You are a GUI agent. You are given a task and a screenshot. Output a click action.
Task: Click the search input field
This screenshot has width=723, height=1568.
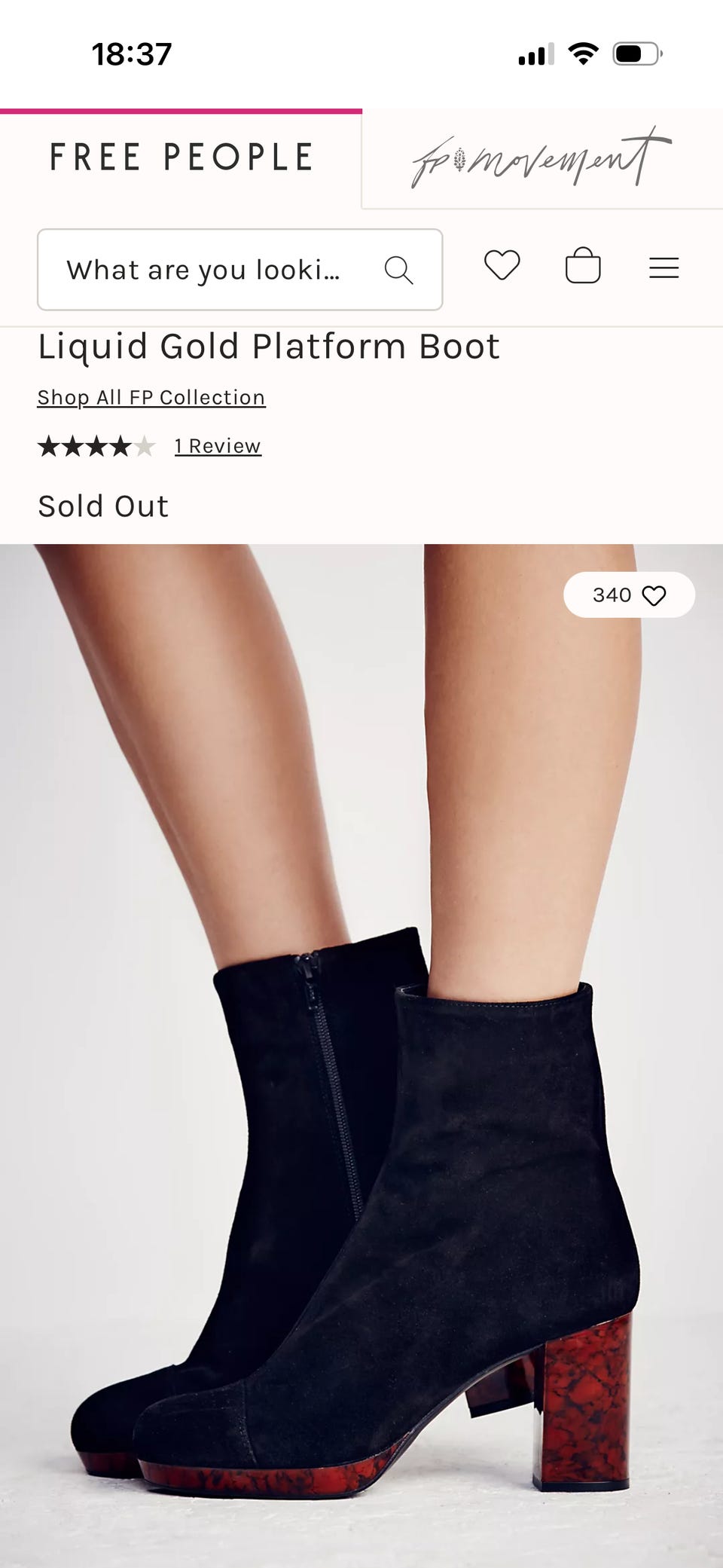coord(240,270)
